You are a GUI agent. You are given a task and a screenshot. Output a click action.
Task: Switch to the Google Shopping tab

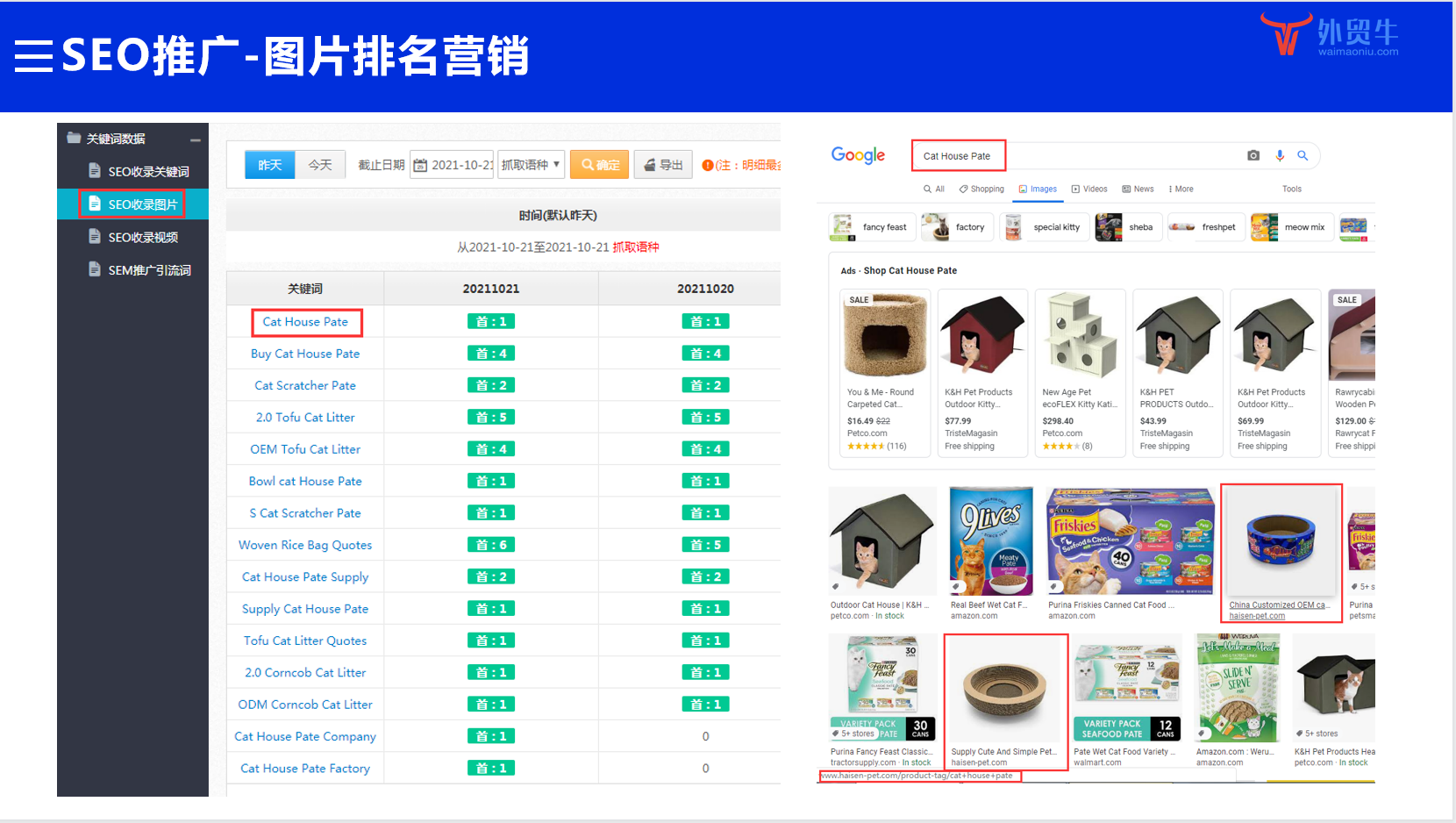[981, 189]
